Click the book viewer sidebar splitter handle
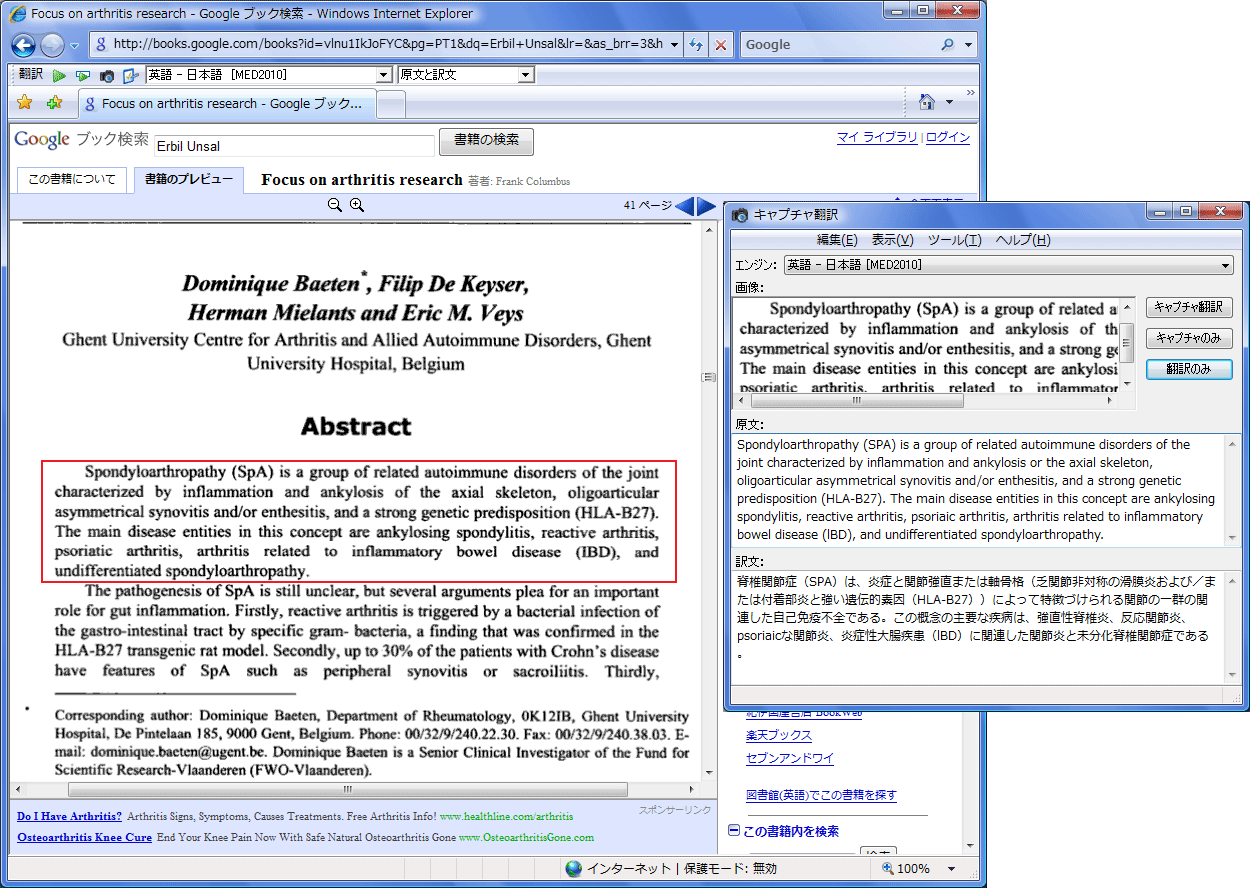1250x888 pixels. click(x=708, y=377)
